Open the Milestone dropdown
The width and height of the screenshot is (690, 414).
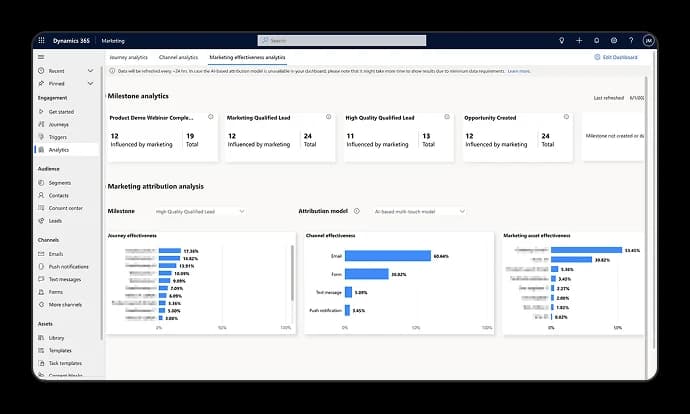tap(200, 211)
